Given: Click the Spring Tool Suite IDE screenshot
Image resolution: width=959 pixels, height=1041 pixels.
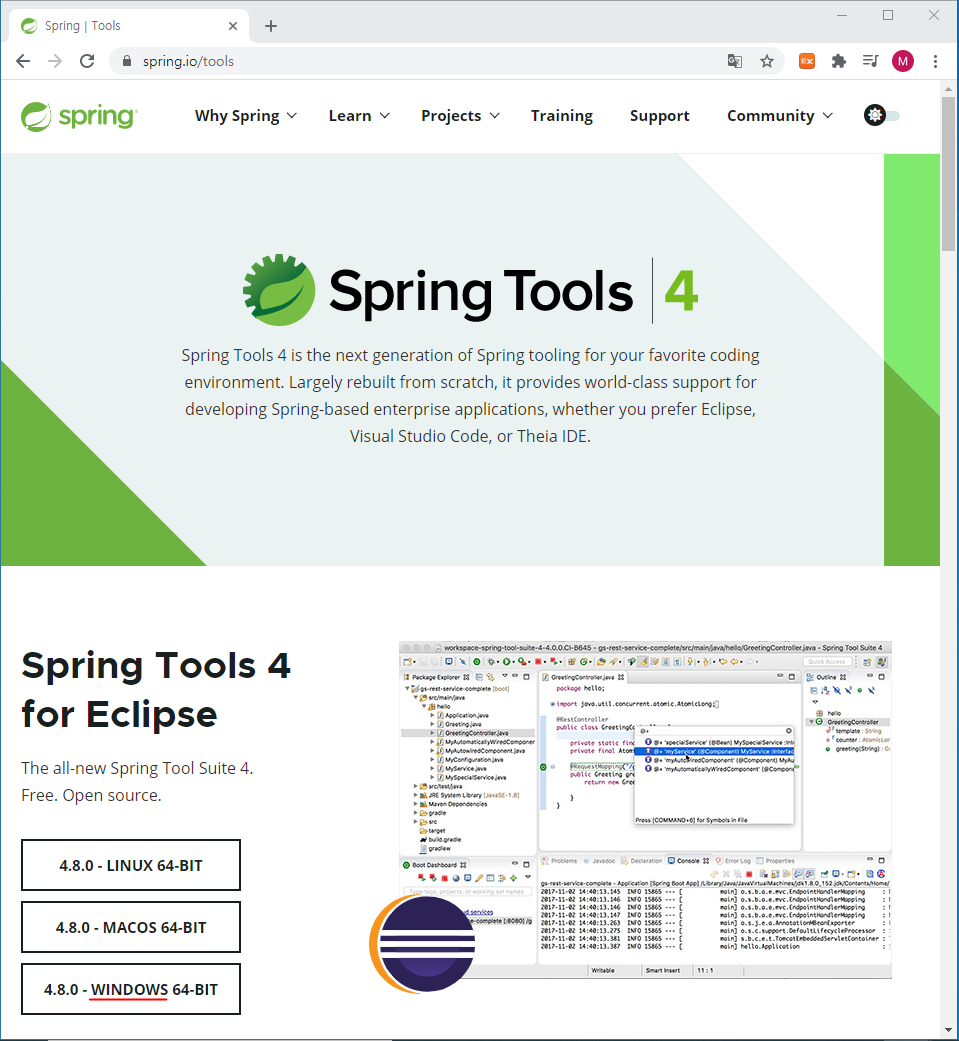Looking at the screenshot, I should [646, 810].
